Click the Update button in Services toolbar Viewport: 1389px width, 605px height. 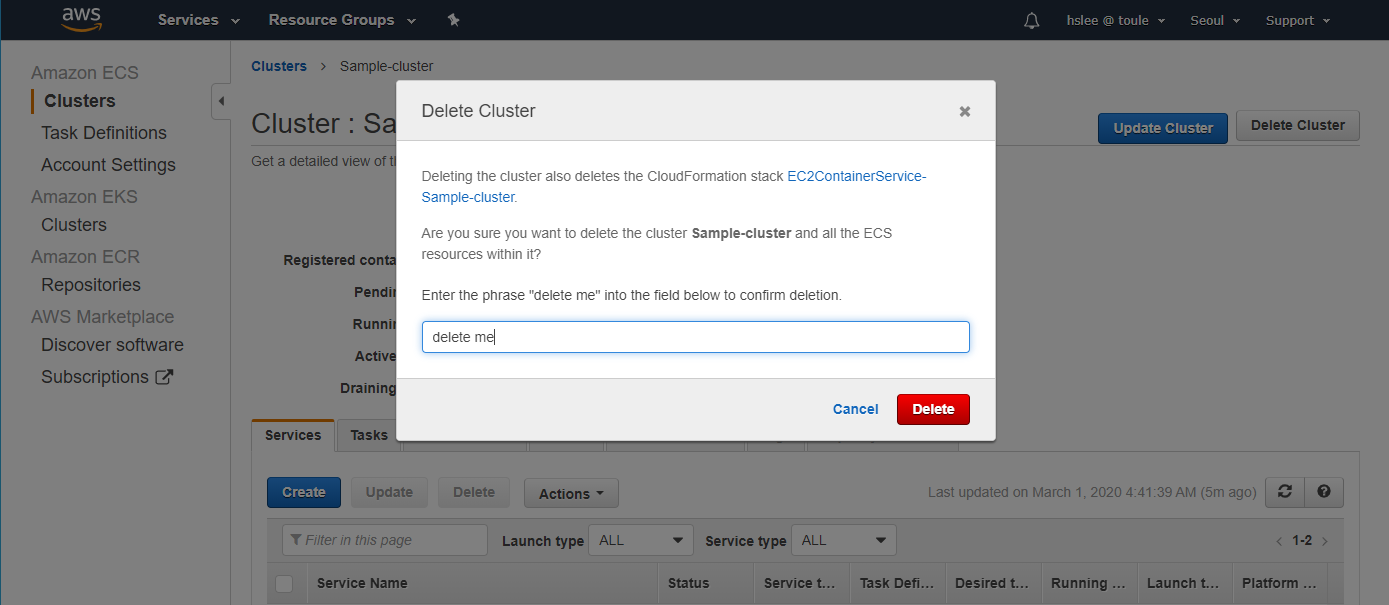click(389, 492)
